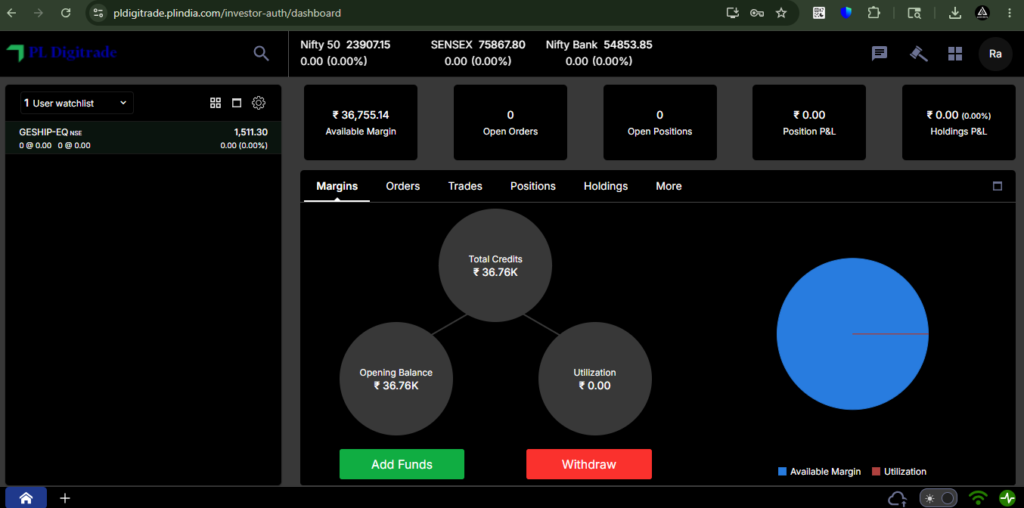Open the messages chat icon

coord(880,54)
